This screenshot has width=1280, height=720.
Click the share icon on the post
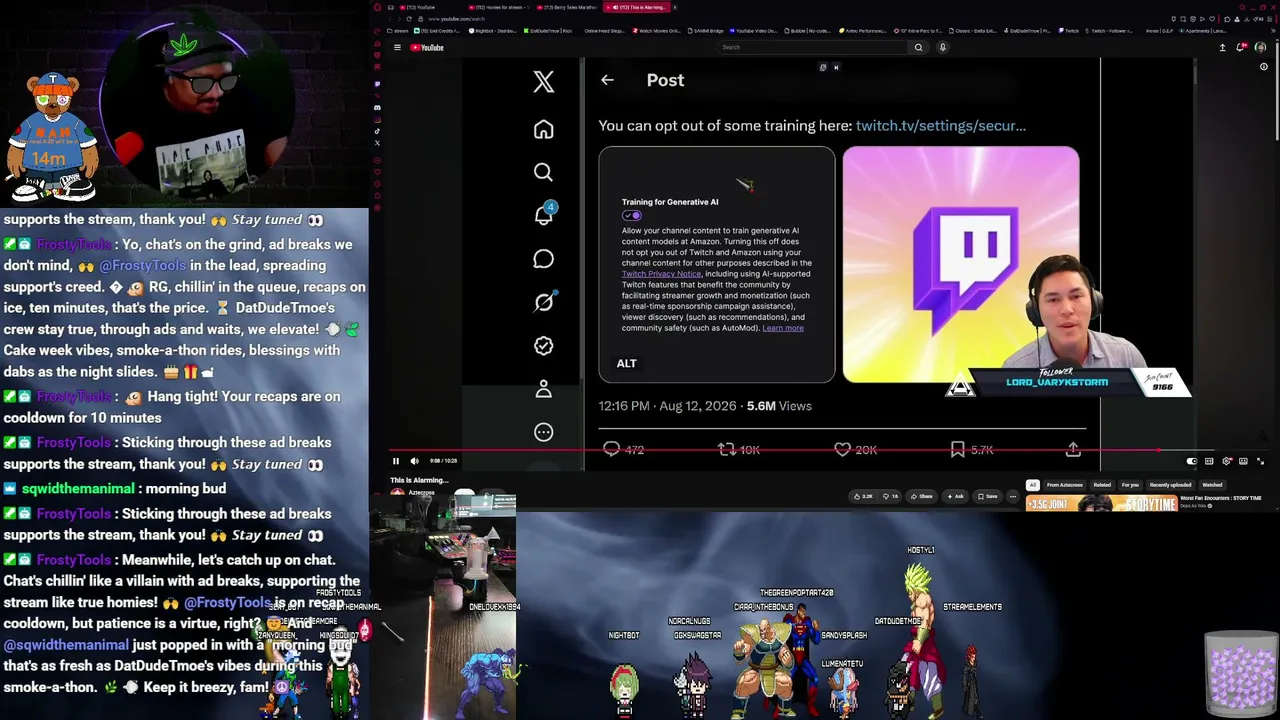coord(1073,450)
